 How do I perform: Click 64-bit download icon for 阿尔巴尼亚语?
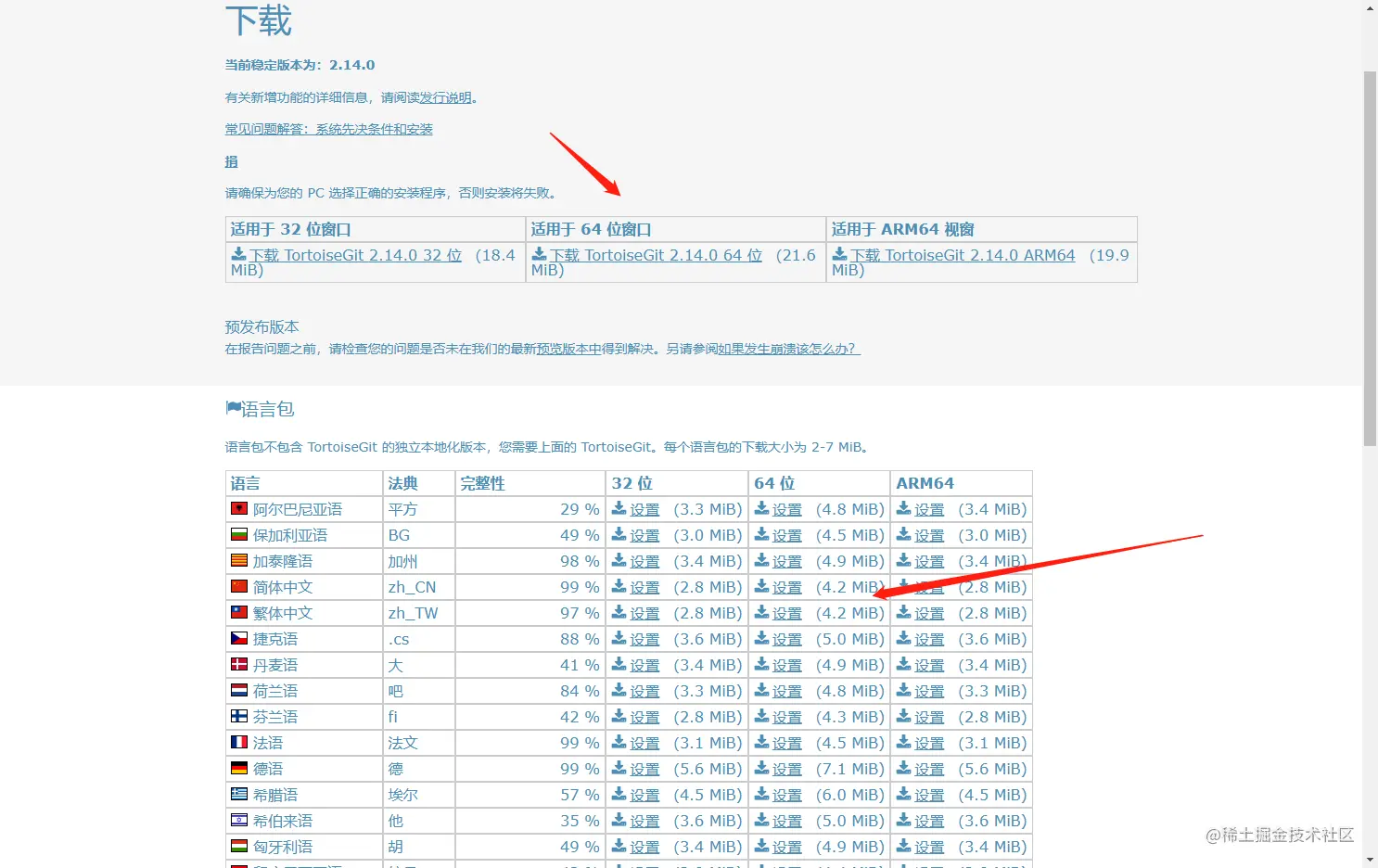761,508
